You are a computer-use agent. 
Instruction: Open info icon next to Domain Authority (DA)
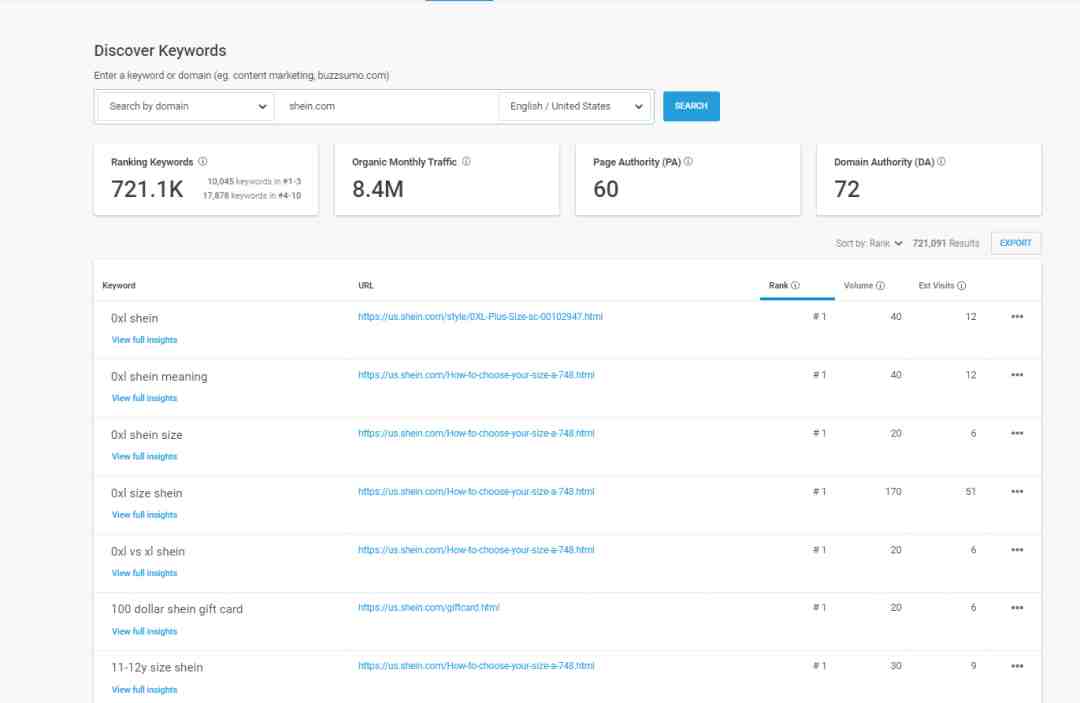pyautogui.click(x=941, y=162)
